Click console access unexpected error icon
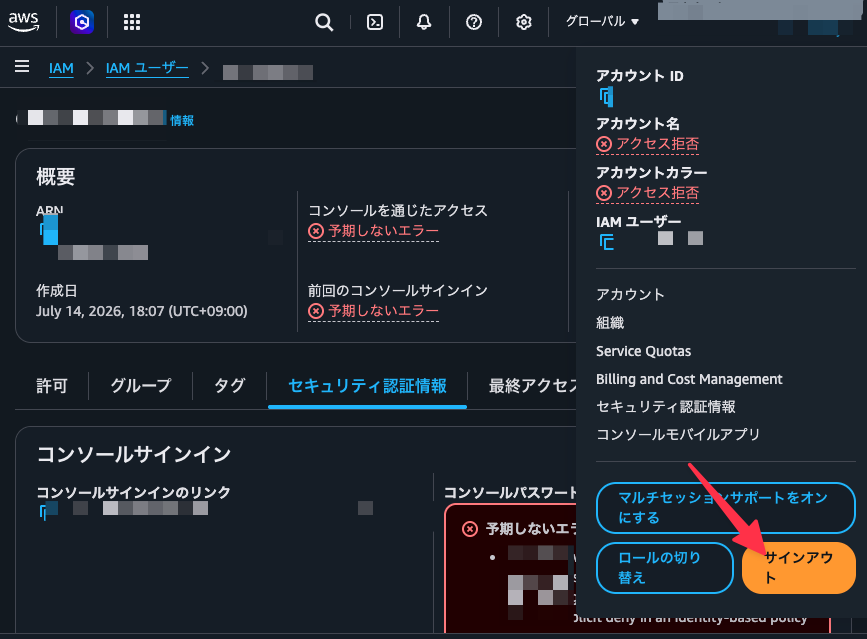 pos(316,231)
